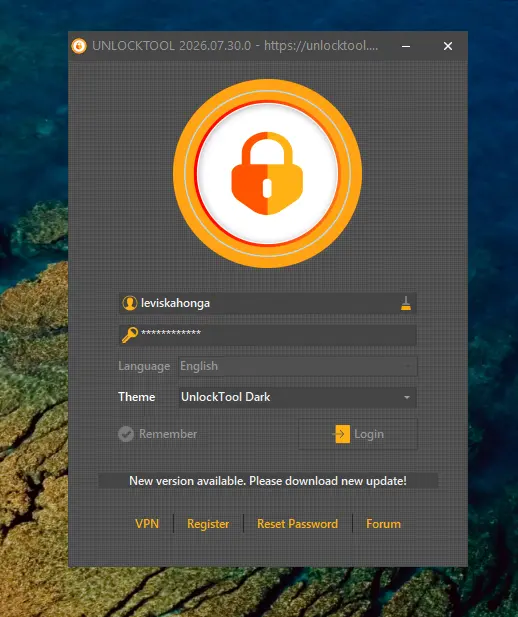The width and height of the screenshot is (518, 617).
Task: Click the Login button
Action: tap(358, 434)
